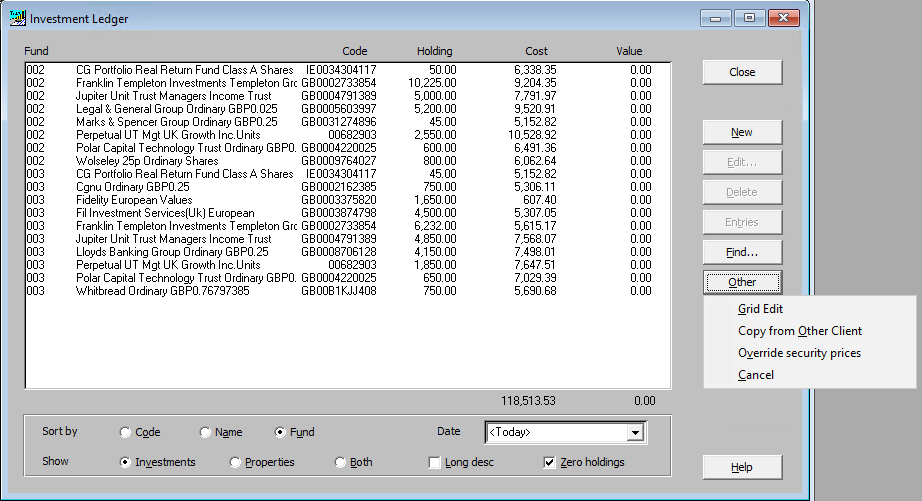Pick Override security prices
Image resolution: width=922 pixels, height=501 pixels.
click(799, 353)
